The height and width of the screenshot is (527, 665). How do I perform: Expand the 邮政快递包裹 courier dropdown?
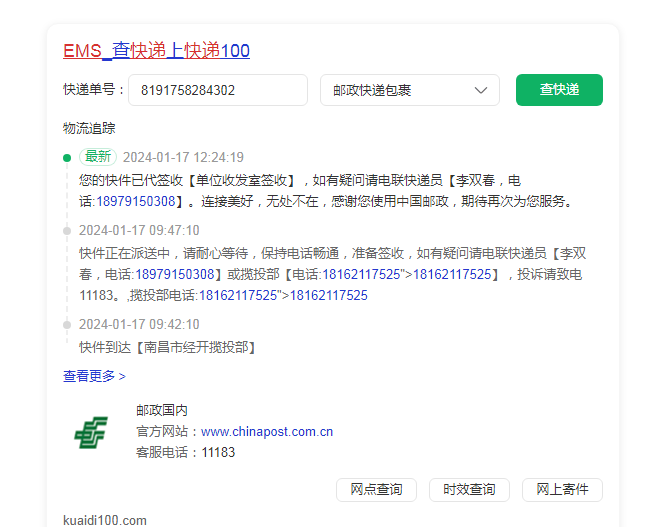(410, 90)
